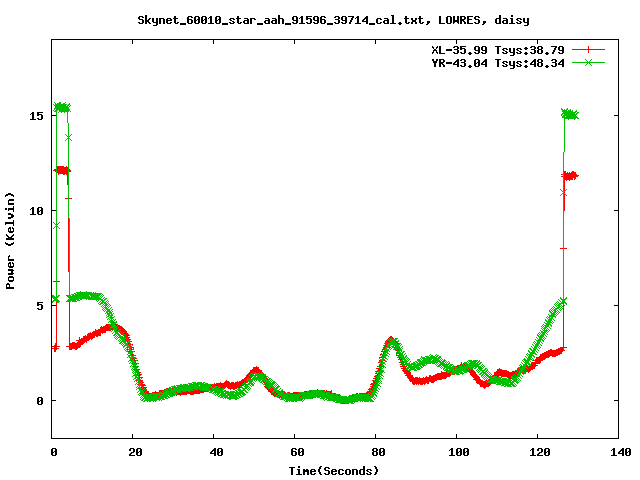Image resolution: width=640 pixels, height=480 pixels.
Task: Click the x-axis tick label 120
Action: pyautogui.click(x=540, y=452)
